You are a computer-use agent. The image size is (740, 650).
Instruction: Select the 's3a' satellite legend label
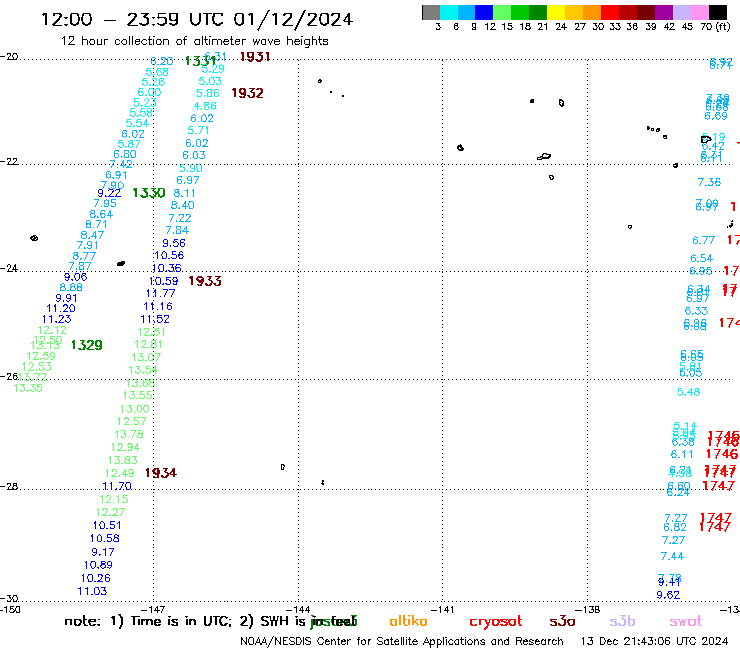(x=562, y=621)
